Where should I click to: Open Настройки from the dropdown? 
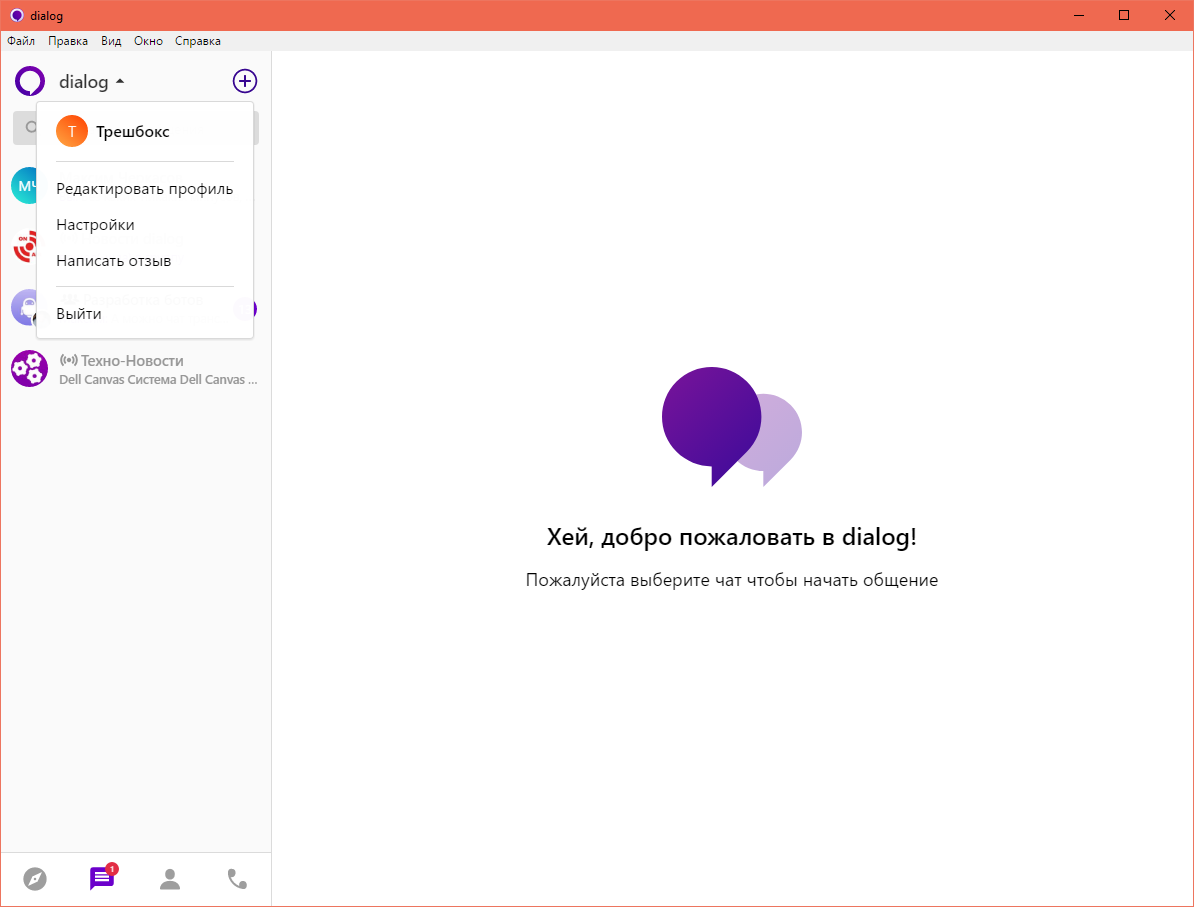[x=95, y=225]
